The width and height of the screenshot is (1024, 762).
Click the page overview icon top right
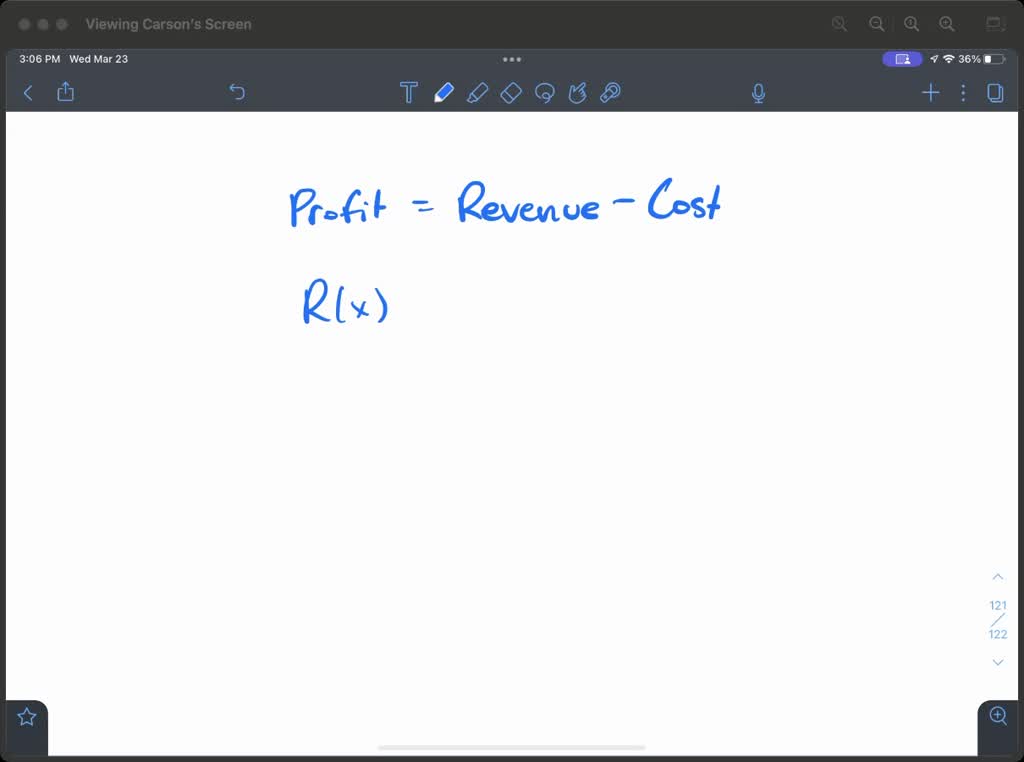coord(994,92)
